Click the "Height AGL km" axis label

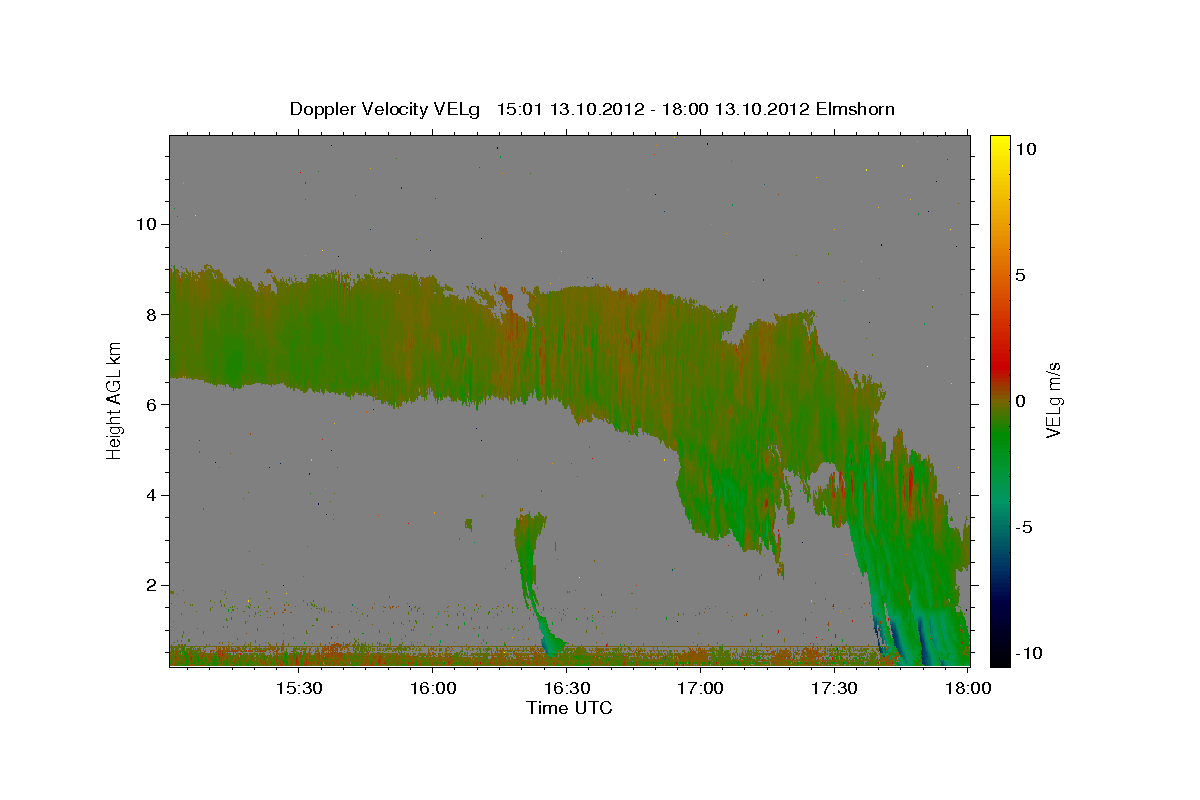pyautogui.click(x=114, y=400)
